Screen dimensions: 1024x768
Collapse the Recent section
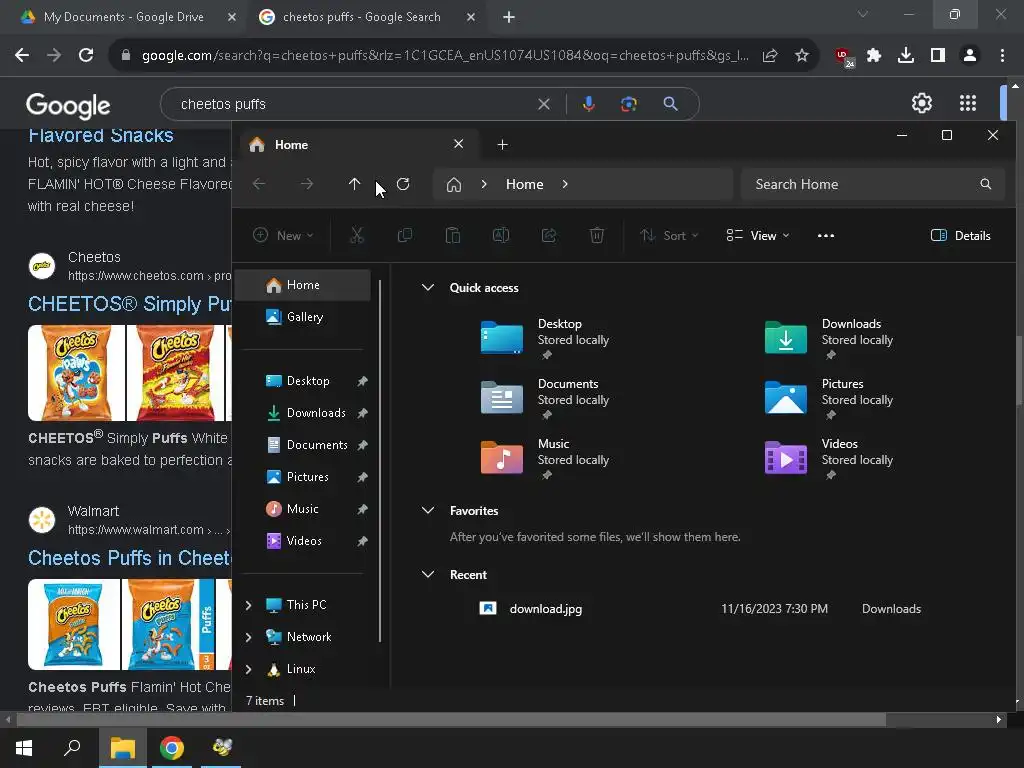click(428, 575)
